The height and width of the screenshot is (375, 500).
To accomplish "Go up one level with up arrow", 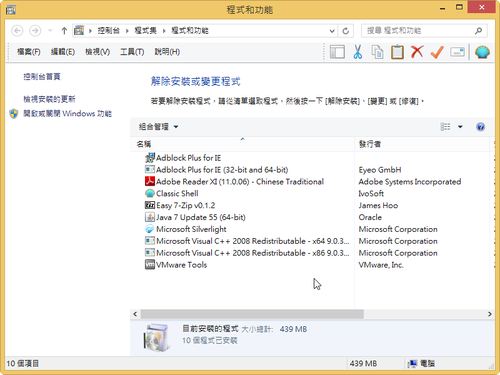I will pos(64,31).
